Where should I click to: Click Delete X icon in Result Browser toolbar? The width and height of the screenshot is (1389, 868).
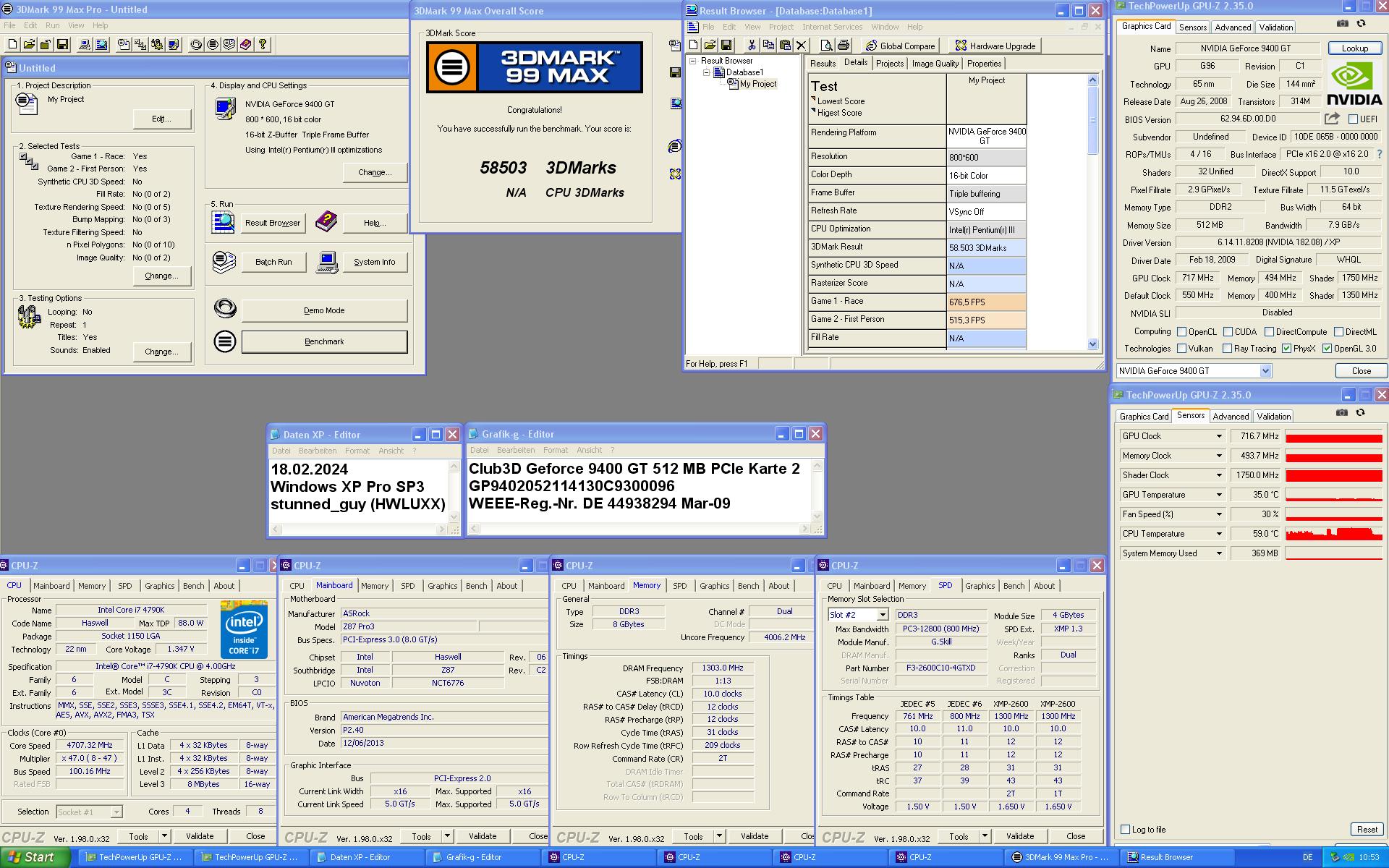click(x=802, y=45)
